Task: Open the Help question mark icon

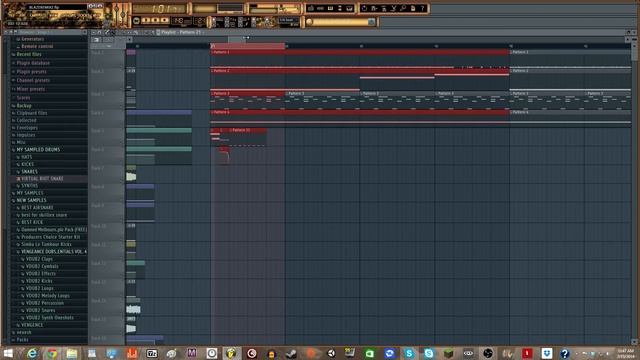Action: click(423, 8)
